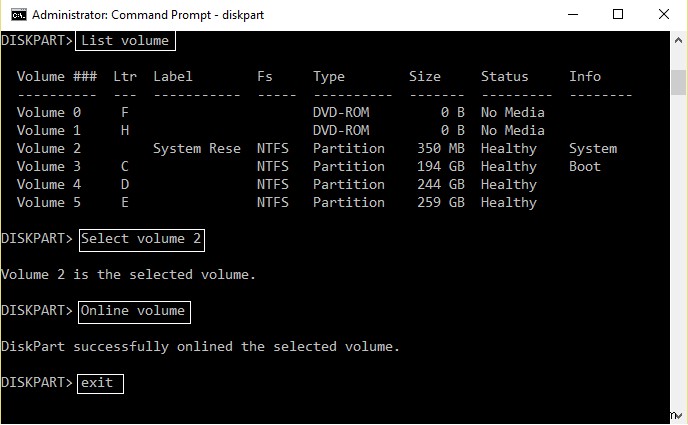Select the 'System Rese' label of Volume 2

[196, 148]
